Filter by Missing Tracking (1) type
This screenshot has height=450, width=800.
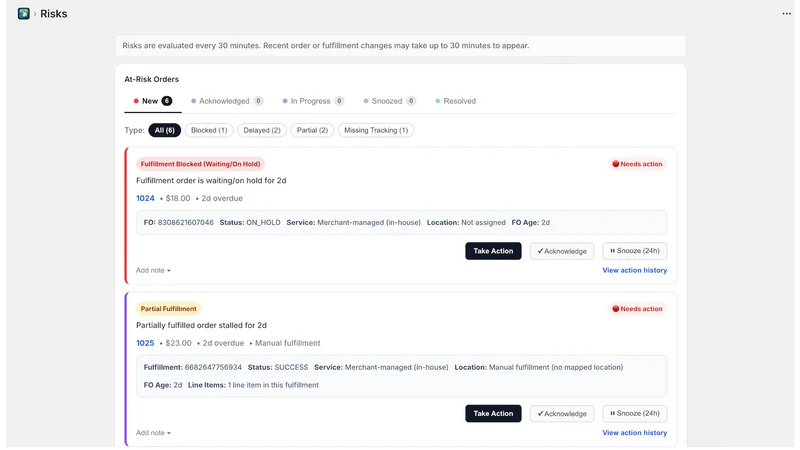376,130
